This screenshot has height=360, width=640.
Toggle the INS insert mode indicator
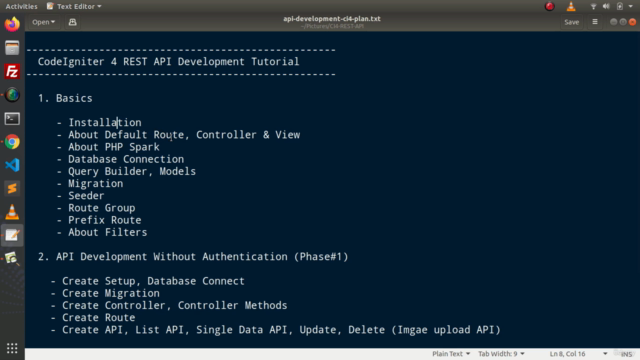626,354
